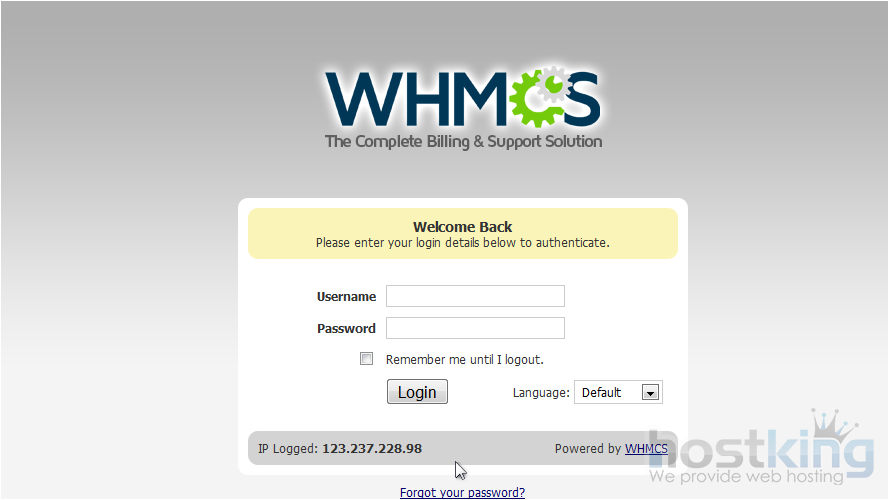This screenshot has width=889, height=500.
Task: Click the 'Remember me until I logout' label
Action: point(464,359)
